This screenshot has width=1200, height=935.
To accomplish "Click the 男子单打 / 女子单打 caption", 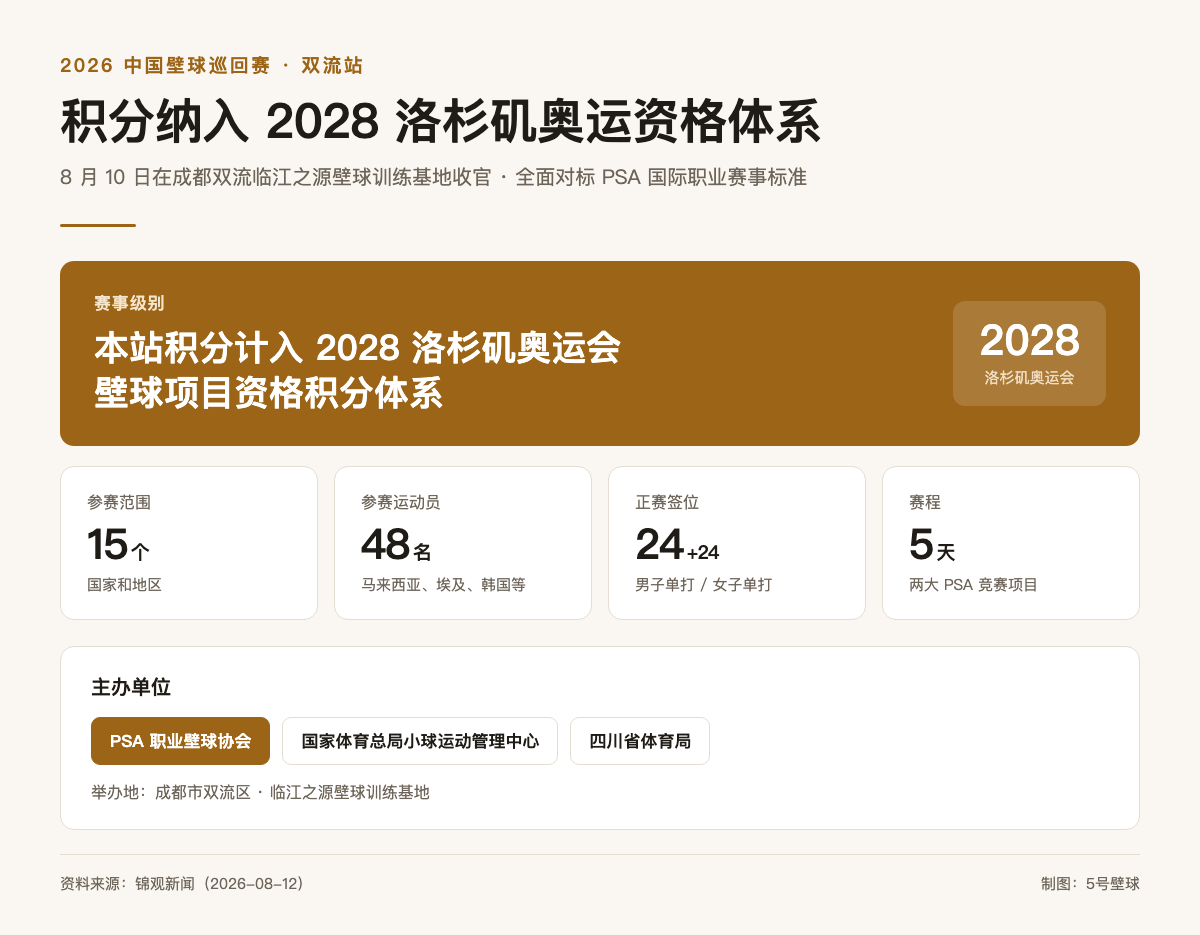I will tap(703, 585).
